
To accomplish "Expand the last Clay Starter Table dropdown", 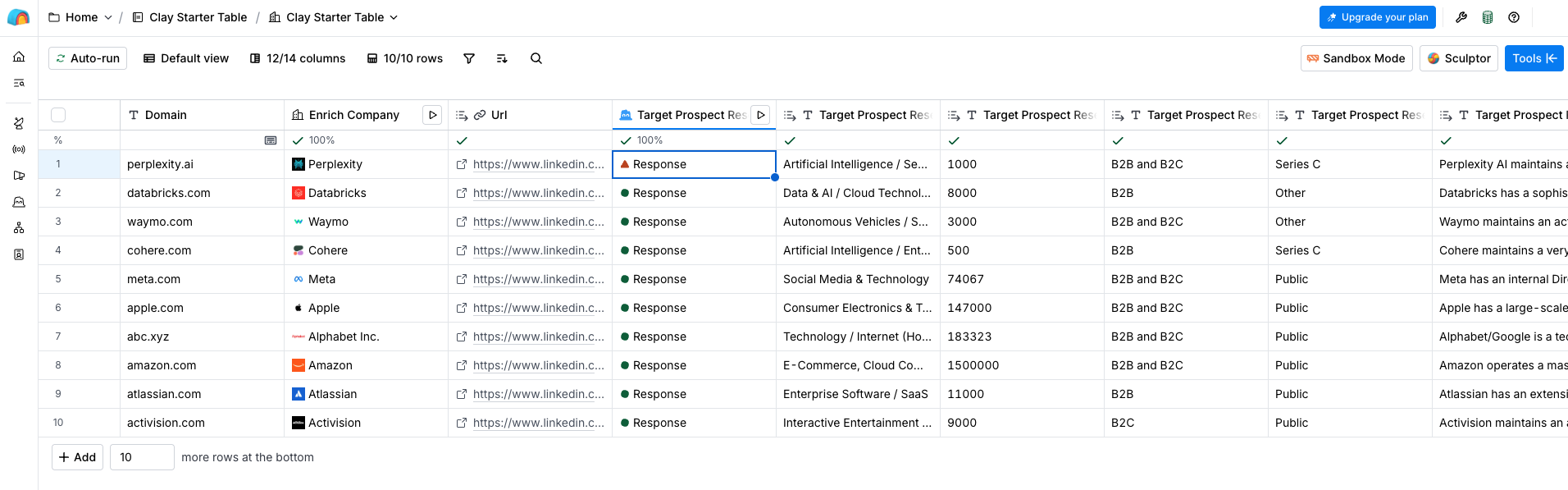I will (x=394, y=17).
